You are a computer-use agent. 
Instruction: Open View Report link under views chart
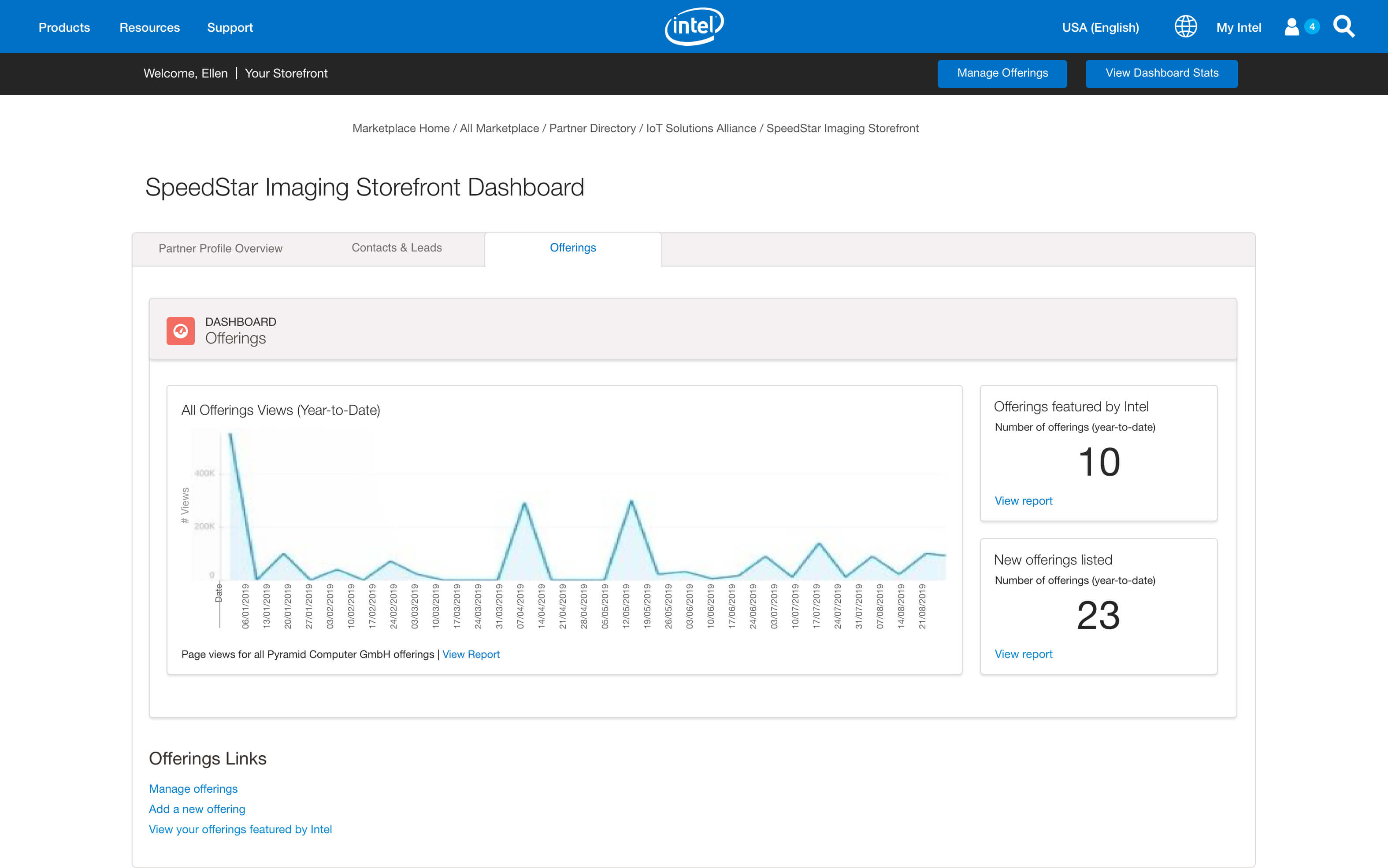(471, 654)
